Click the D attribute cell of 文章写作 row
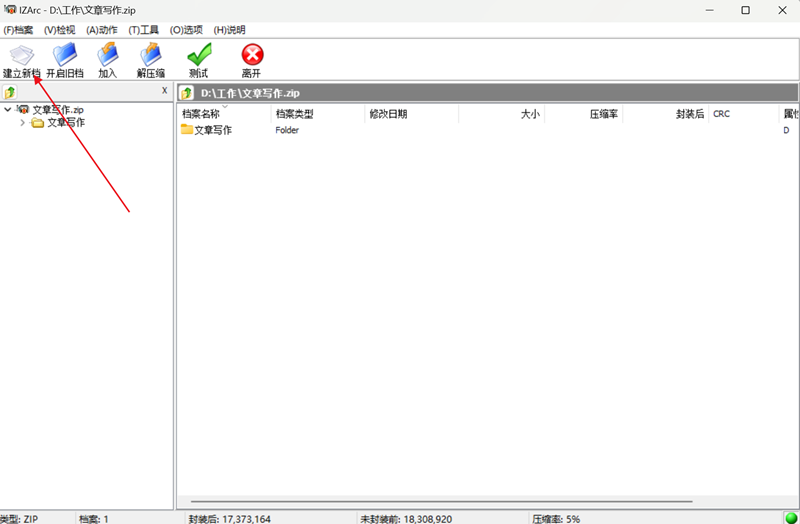The height and width of the screenshot is (524, 800). pyautogui.click(x=786, y=130)
